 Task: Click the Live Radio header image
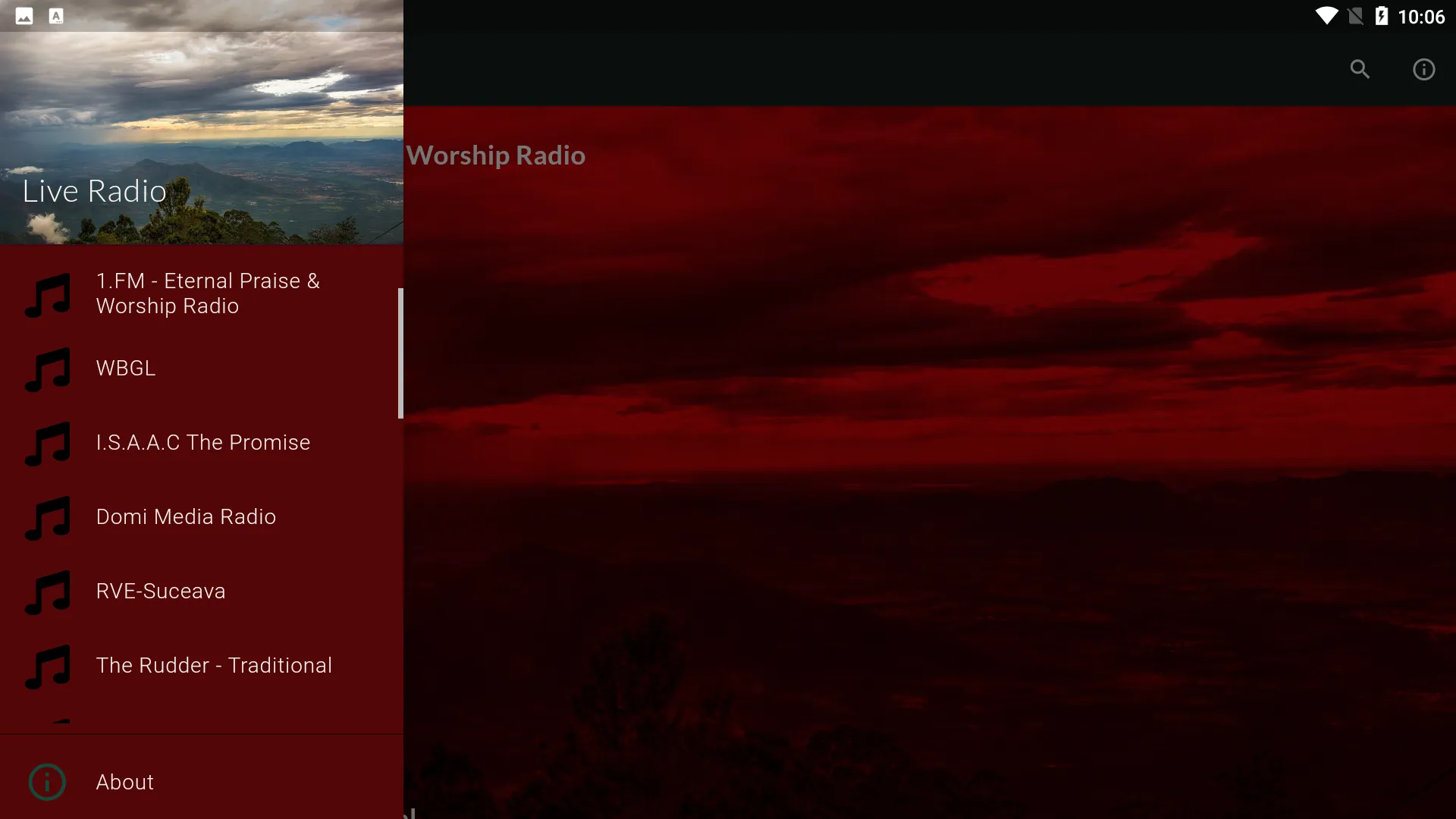200,135
